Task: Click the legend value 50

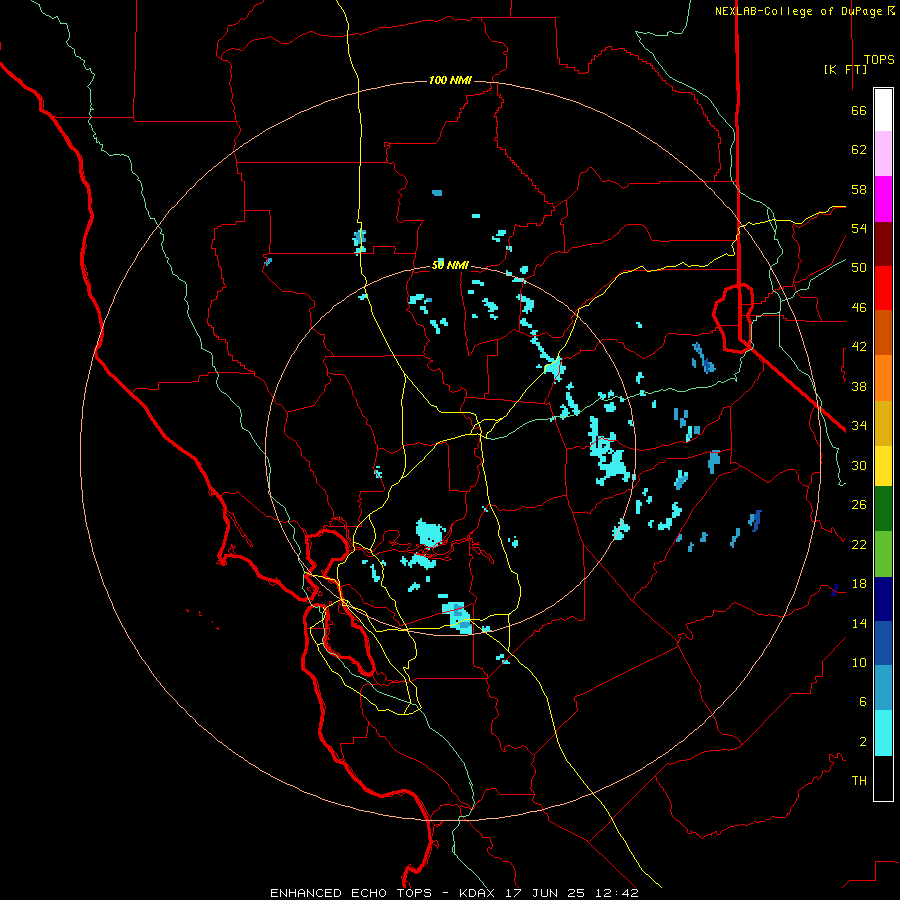Action: click(859, 268)
